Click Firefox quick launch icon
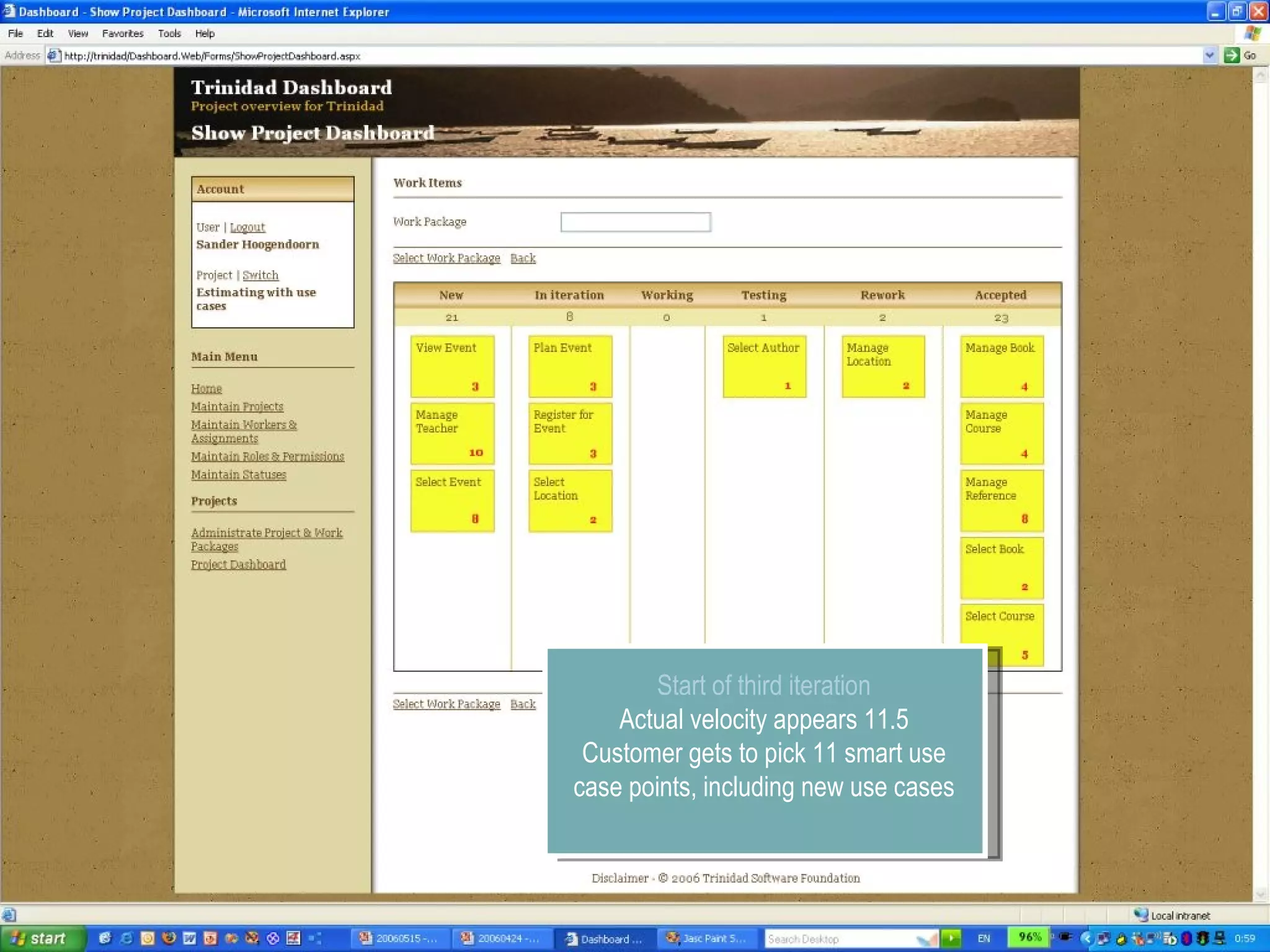1270x952 pixels. coord(168,938)
